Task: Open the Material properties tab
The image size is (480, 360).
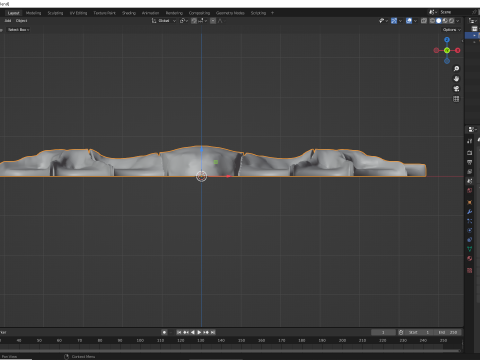Action: pyautogui.click(x=470, y=258)
